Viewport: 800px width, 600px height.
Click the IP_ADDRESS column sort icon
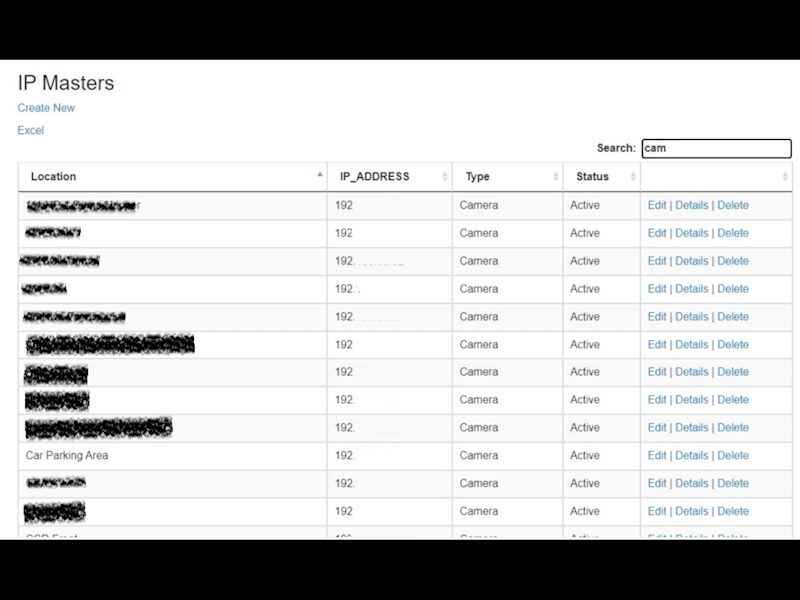coord(445,177)
